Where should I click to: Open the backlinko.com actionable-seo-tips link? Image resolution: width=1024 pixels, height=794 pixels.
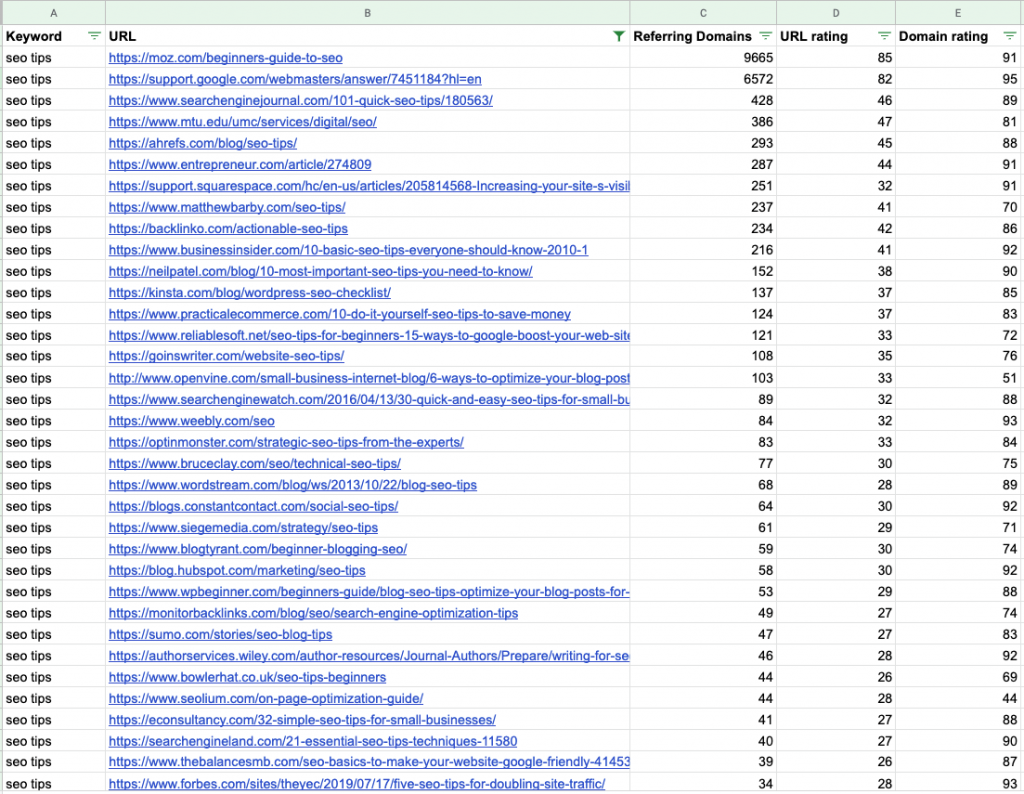228,229
